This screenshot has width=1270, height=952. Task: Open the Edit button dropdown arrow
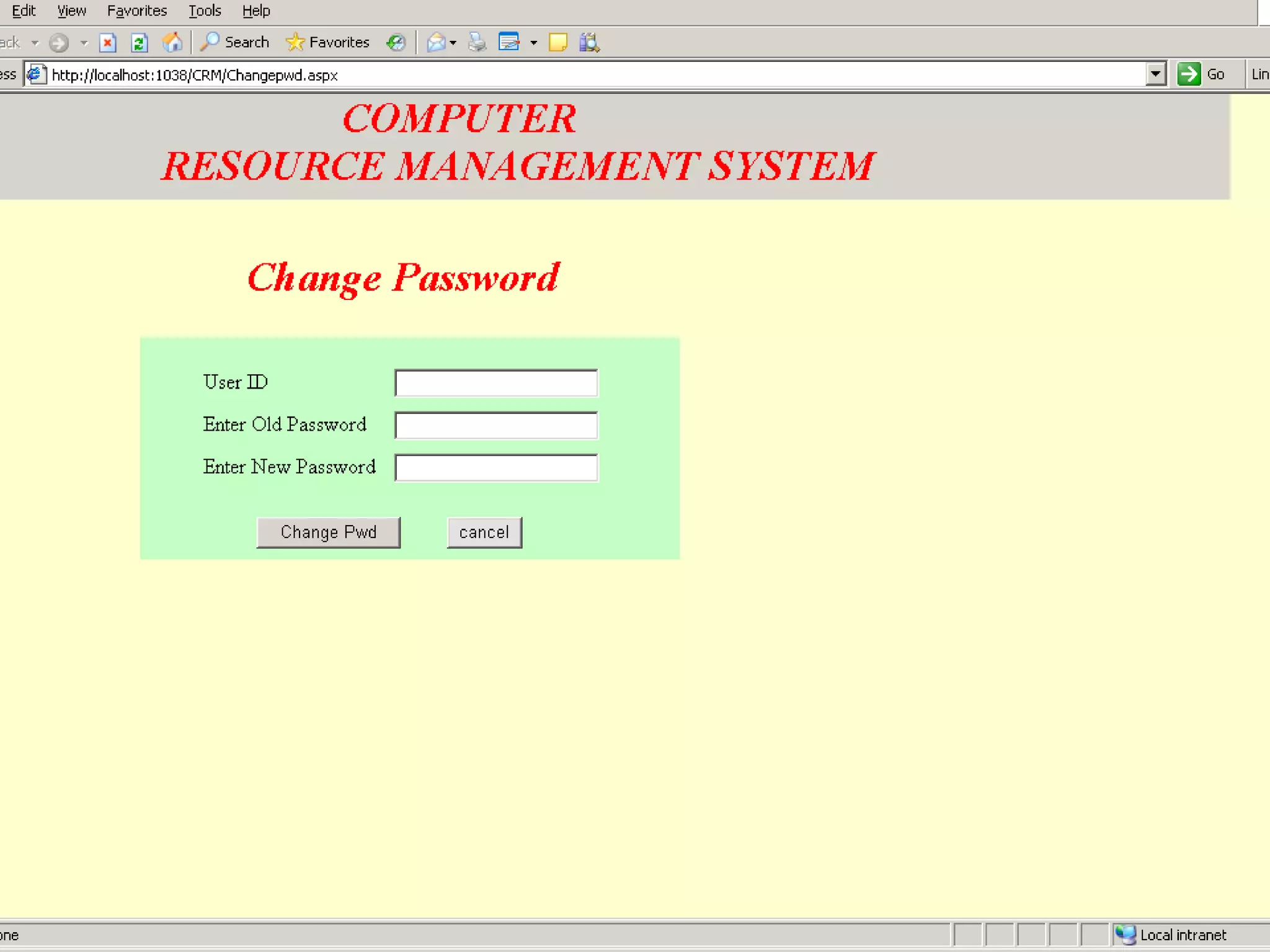[533, 43]
